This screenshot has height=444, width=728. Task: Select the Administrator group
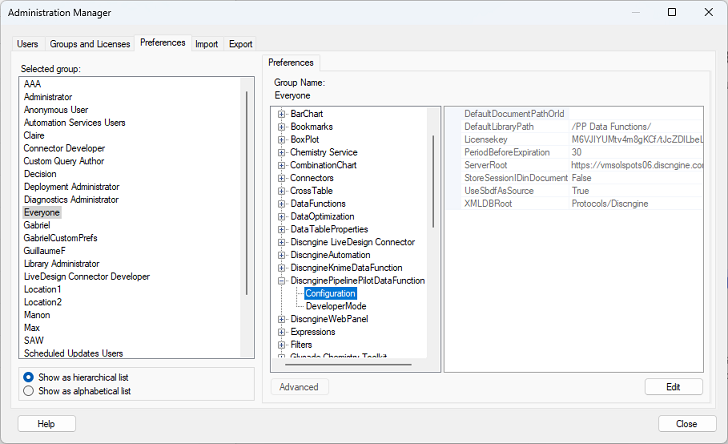[48, 97]
